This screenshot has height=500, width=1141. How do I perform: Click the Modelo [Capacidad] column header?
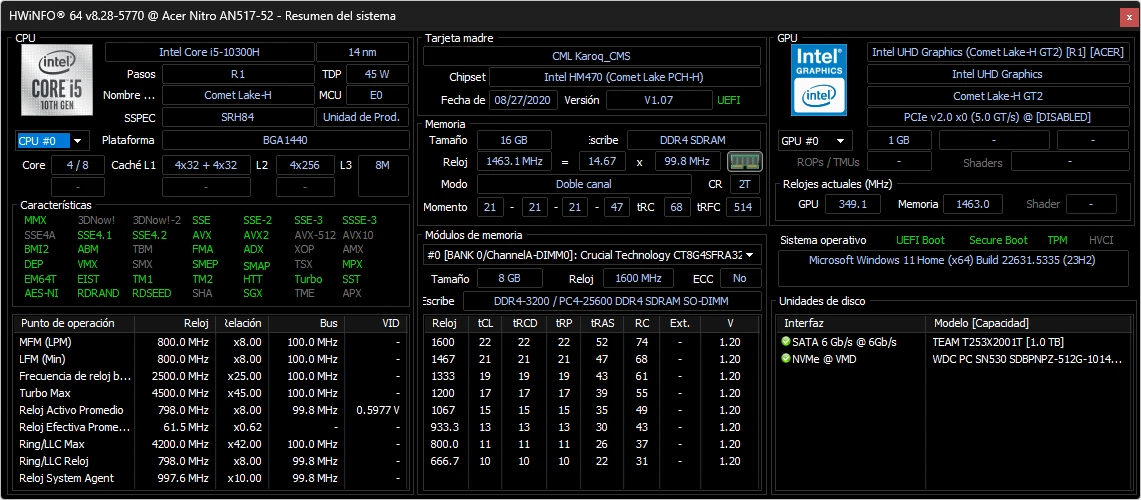[1026, 323]
